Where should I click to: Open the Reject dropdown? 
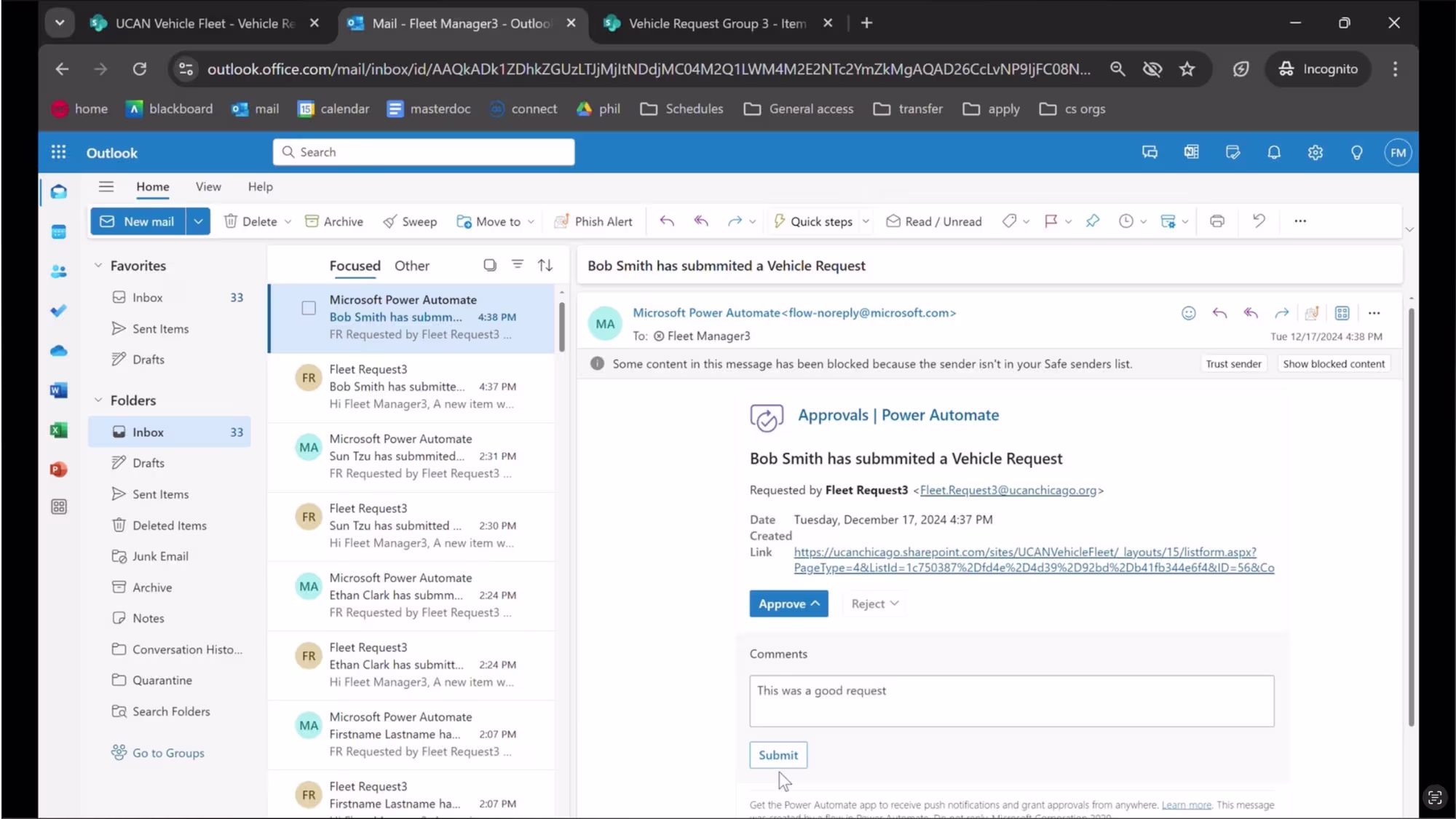point(874,604)
